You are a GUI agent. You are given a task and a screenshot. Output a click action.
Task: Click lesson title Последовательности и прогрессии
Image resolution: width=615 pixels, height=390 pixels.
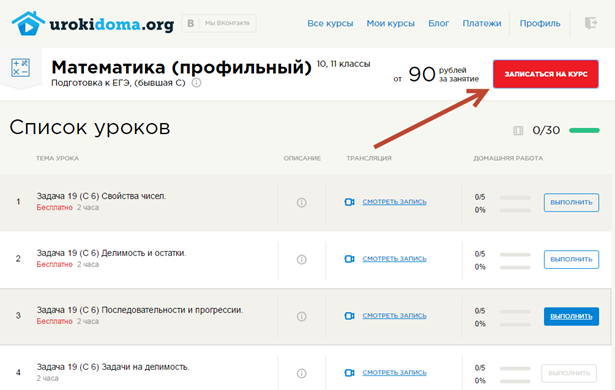click(x=140, y=310)
